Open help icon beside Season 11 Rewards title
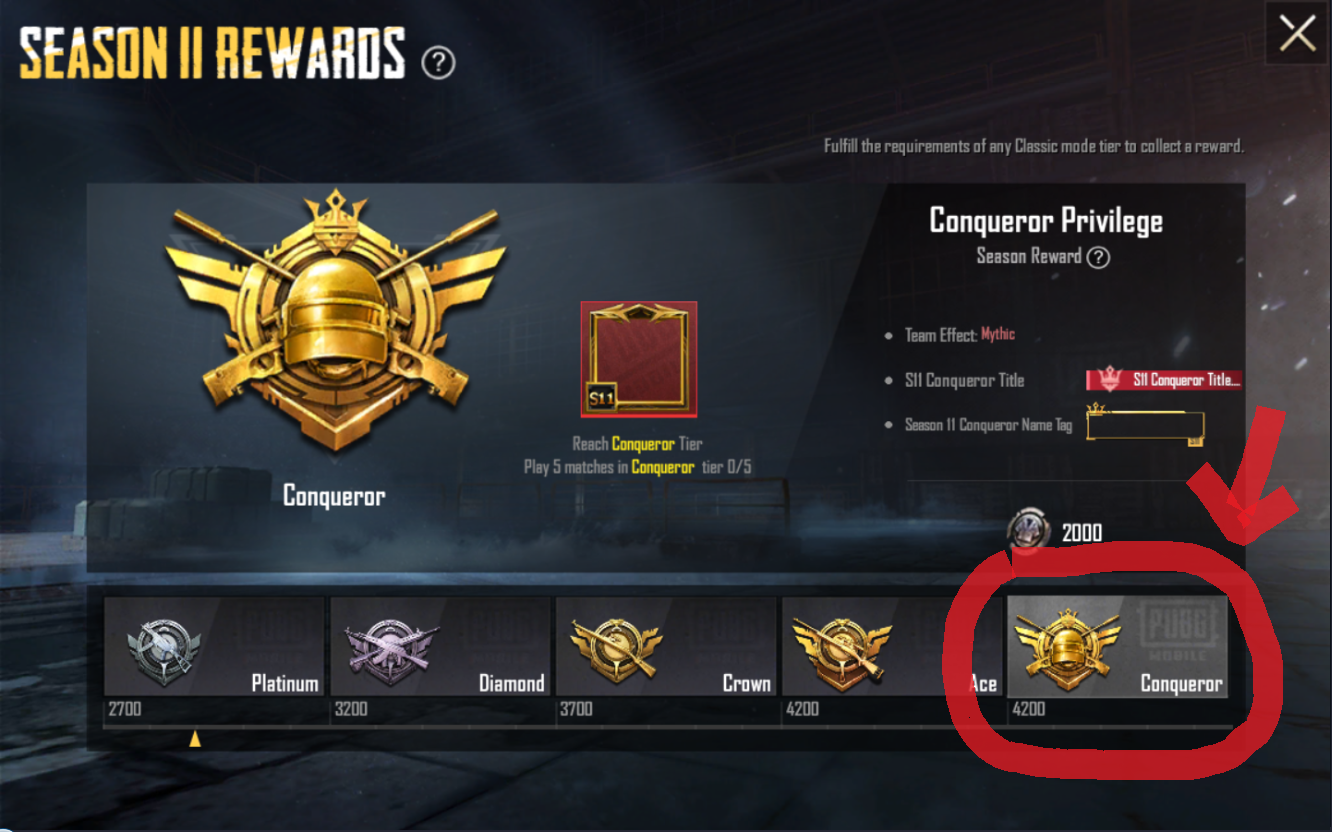 [438, 63]
